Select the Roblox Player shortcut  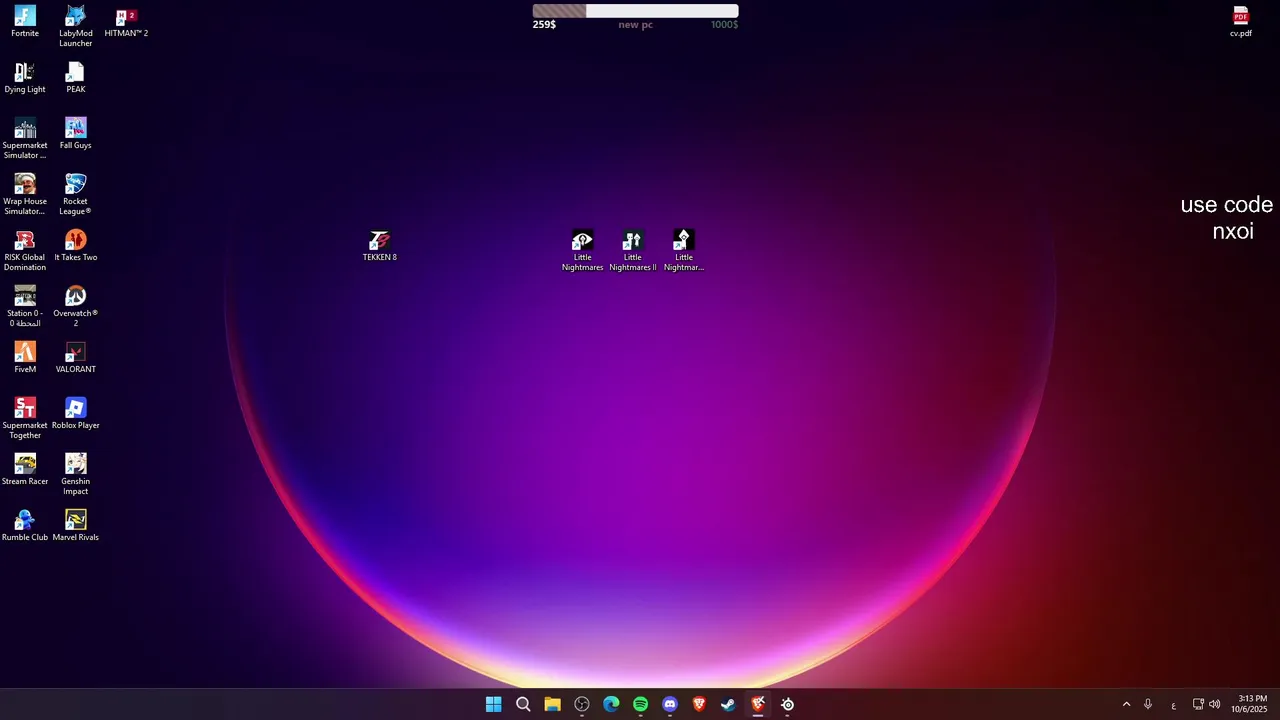(x=75, y=414)
